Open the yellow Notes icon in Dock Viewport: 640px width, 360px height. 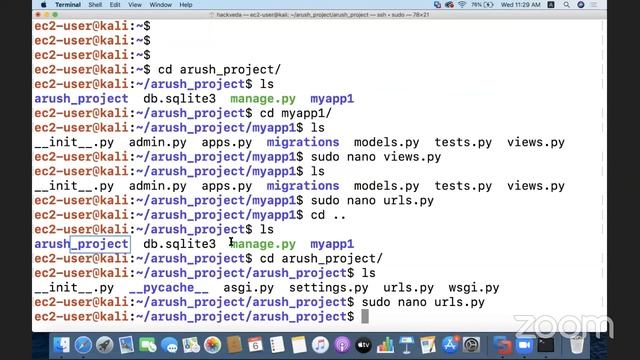pyautogui.click(x=299, y=345)
